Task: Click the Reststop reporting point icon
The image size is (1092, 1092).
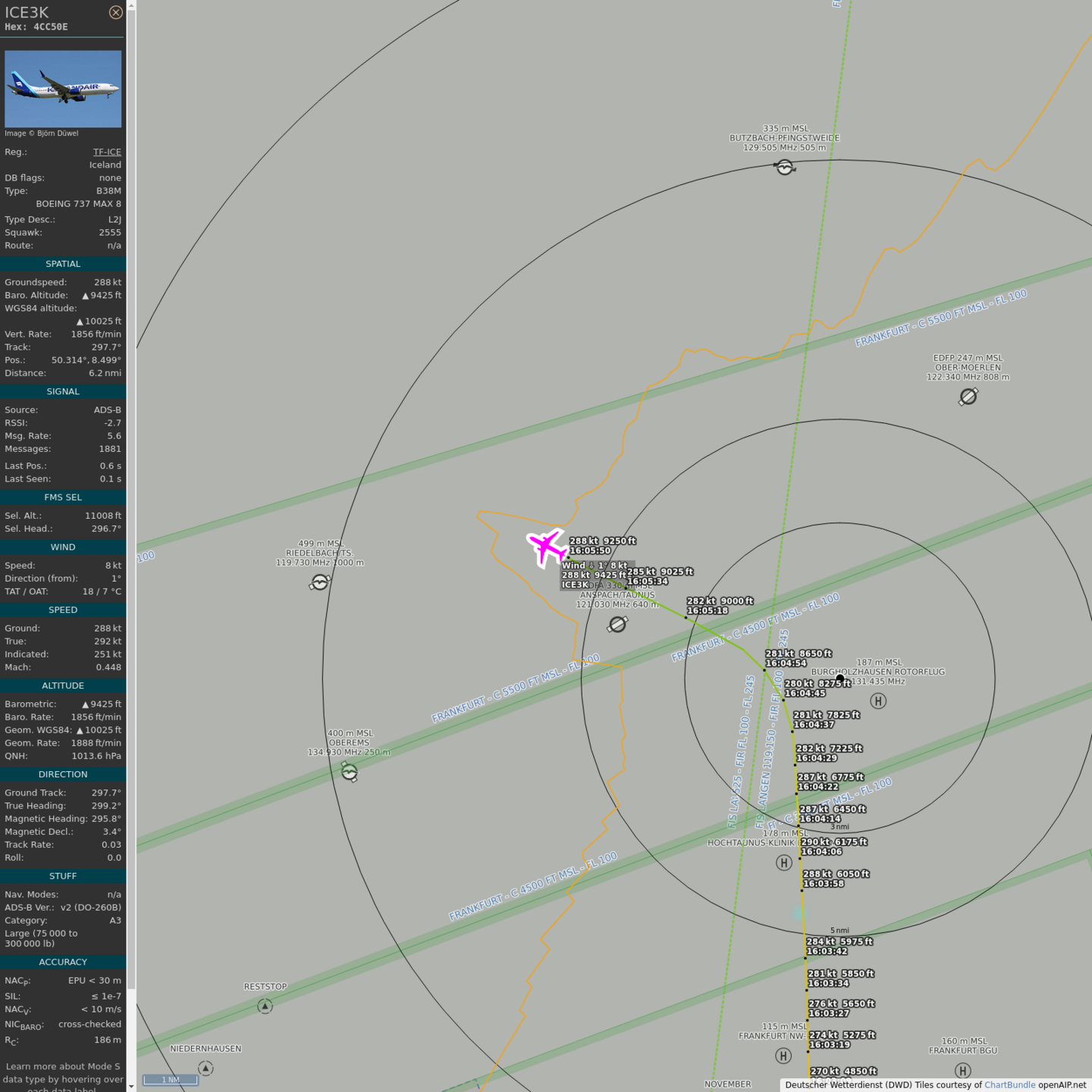Action: [265, 1006]
